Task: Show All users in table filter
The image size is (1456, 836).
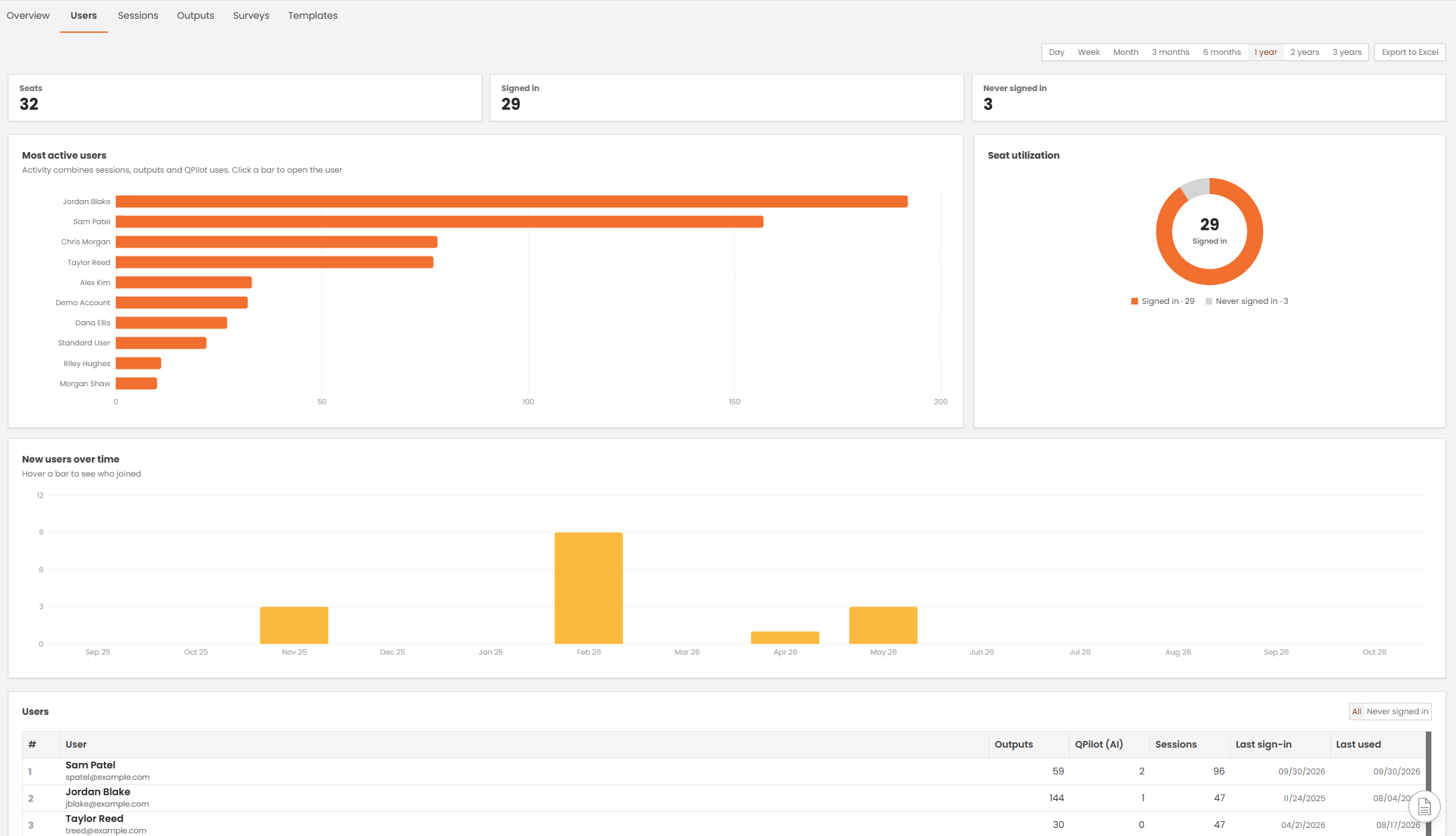Action: coord(1356,712)
